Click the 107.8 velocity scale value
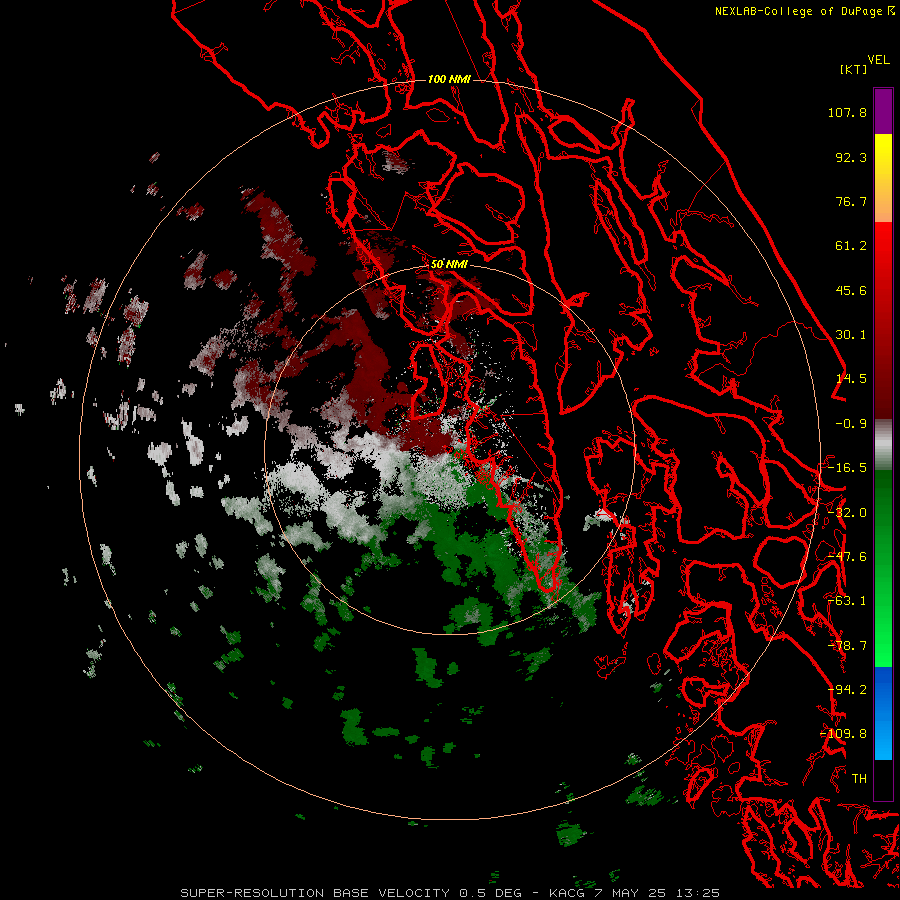Viewport: 900px width, 900px height. [847, 112]
